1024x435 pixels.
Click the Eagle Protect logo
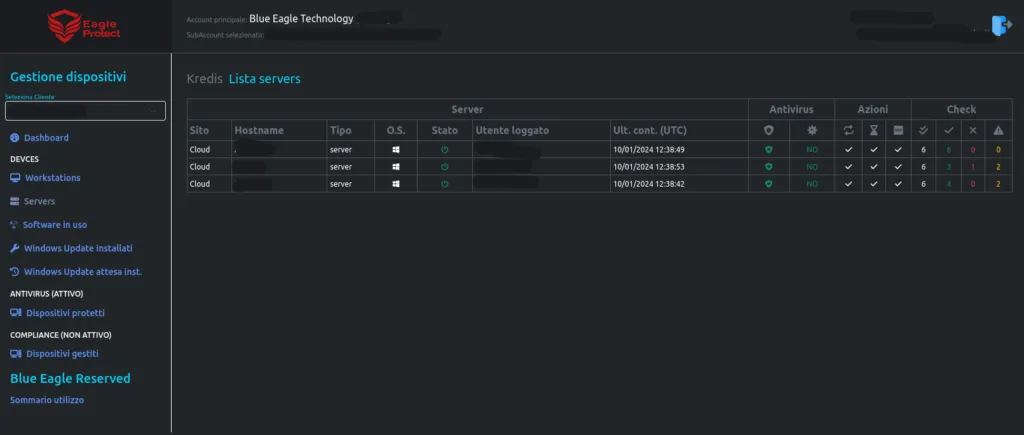tap(84, 28)
